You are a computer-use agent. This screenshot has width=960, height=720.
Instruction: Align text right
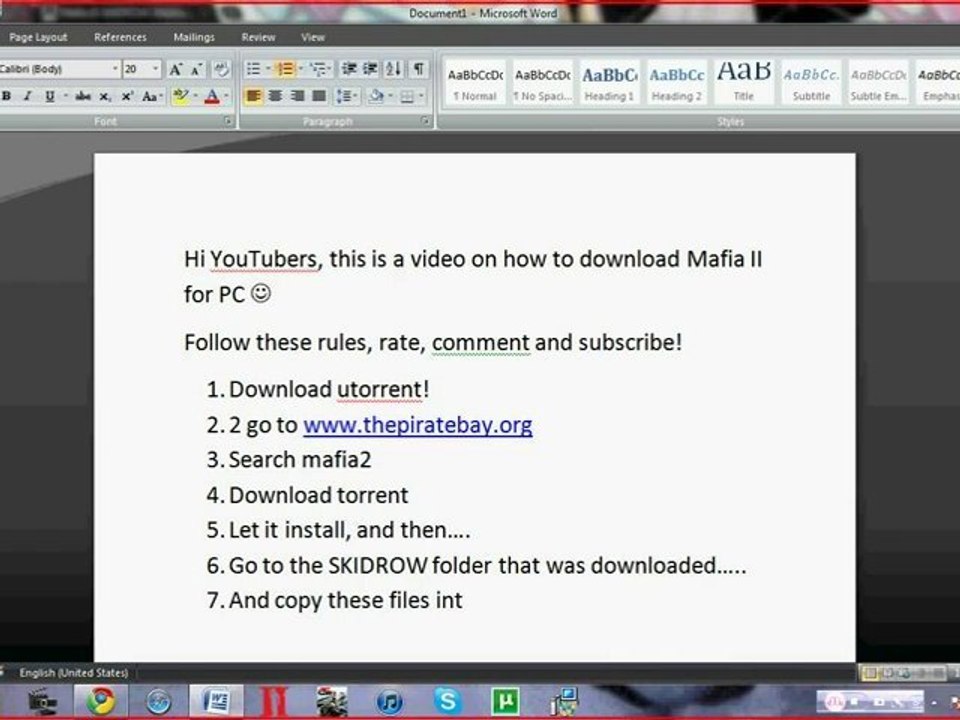click(x=298, y=96)
